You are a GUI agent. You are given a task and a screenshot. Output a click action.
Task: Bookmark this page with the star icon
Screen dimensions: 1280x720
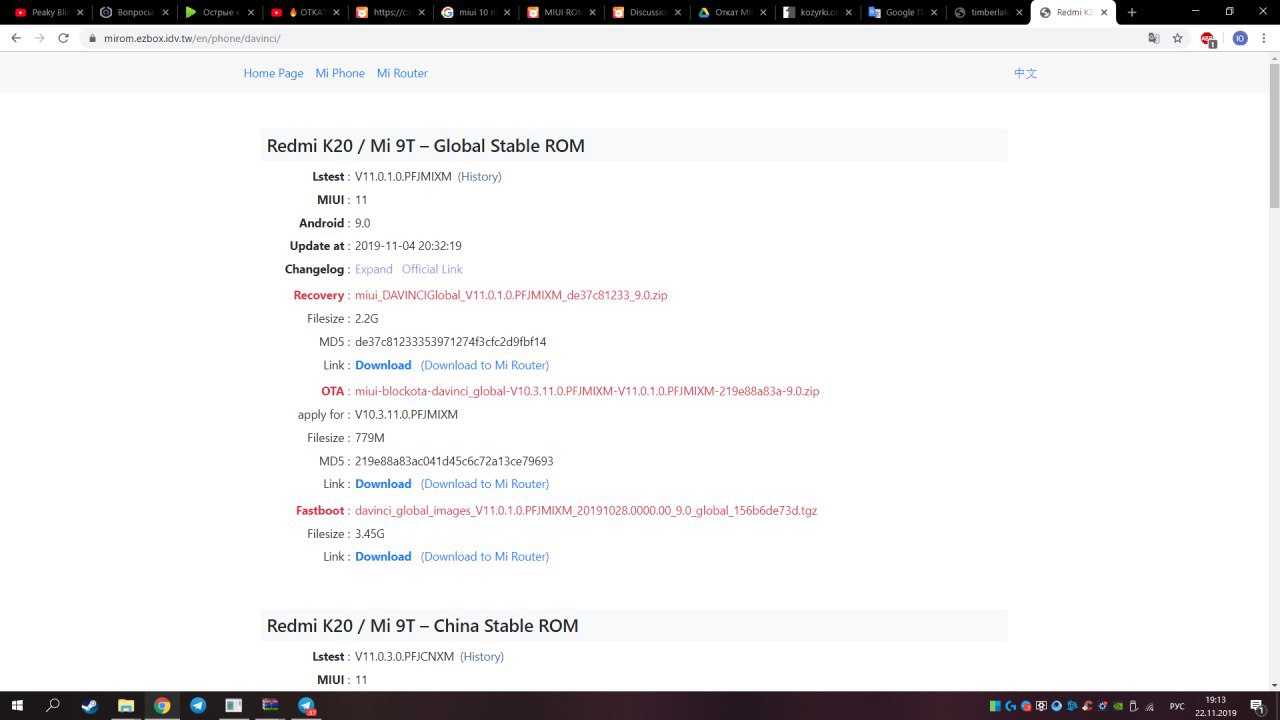(1178, 38)
